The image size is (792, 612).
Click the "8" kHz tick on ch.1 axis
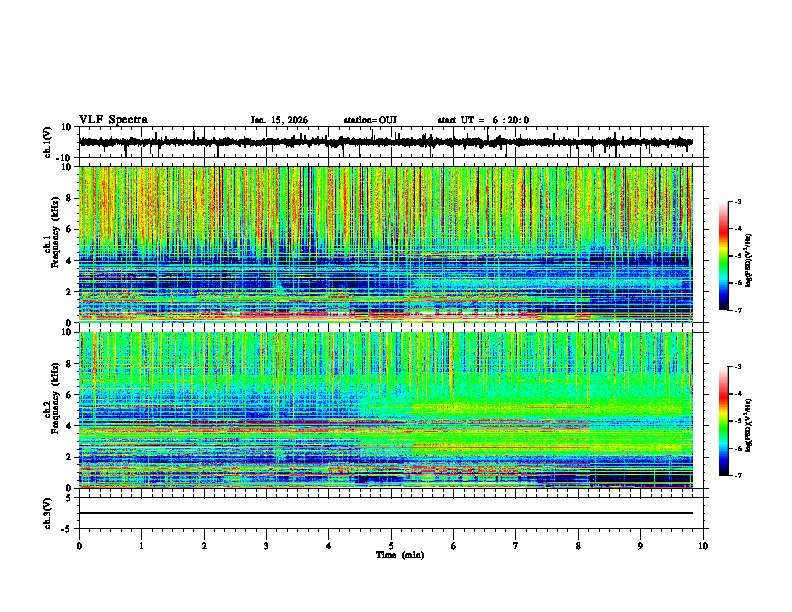(70, 198)
